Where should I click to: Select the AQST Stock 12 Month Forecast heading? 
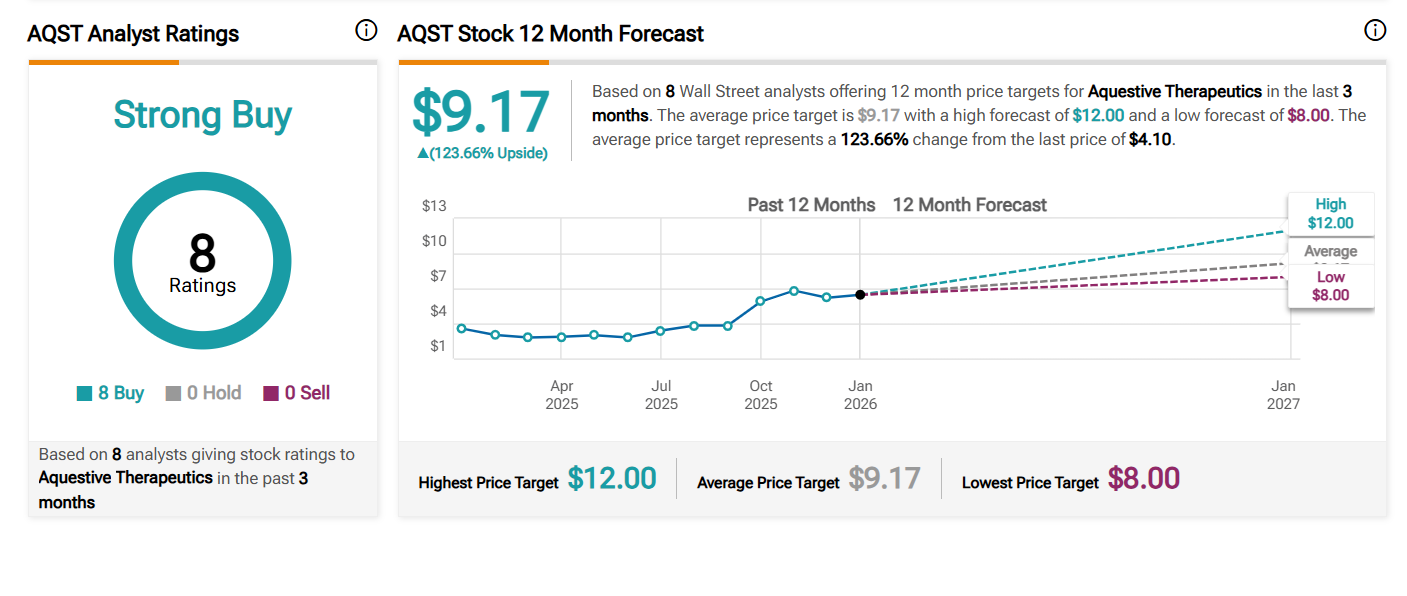[550, 34]
